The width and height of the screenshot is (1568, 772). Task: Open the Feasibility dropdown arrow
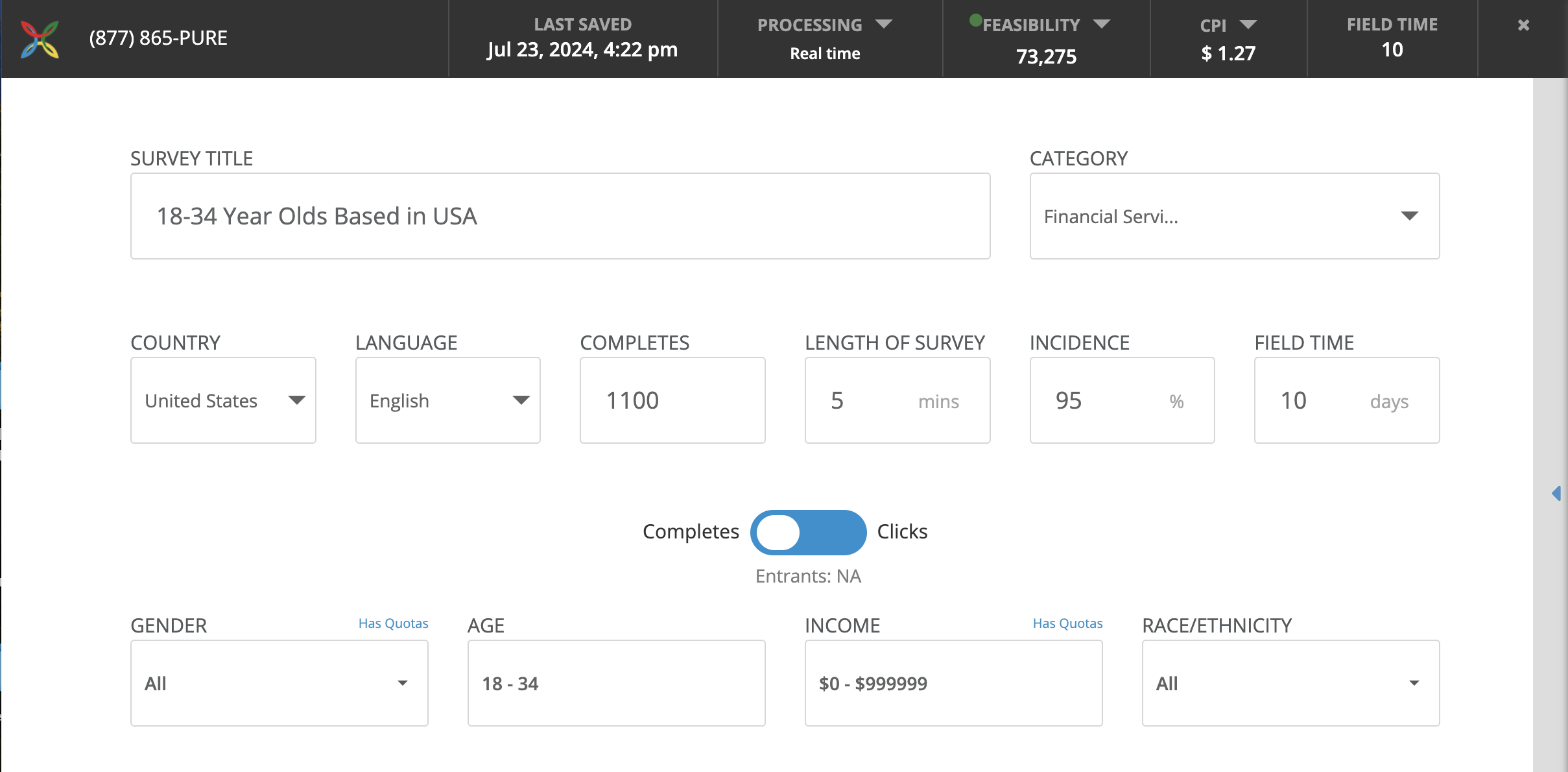(x=1102, y=25)
